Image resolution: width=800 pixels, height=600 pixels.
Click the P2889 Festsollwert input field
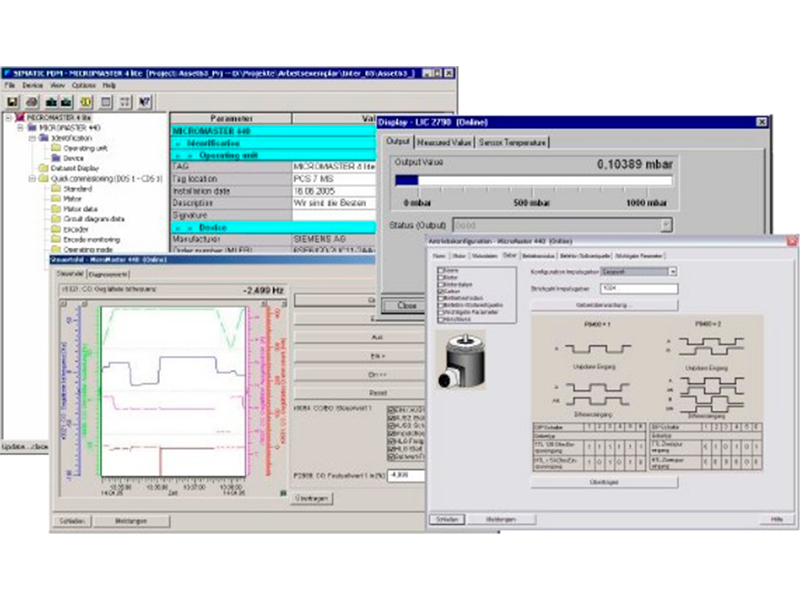(x=406, y=476)
